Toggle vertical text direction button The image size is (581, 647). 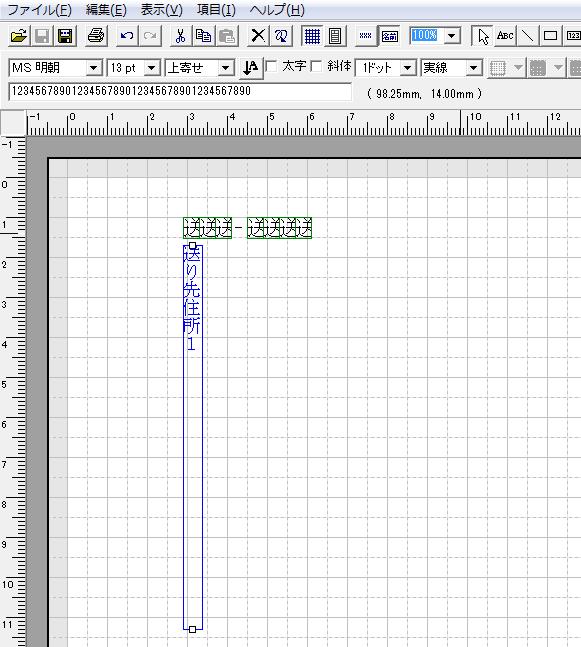coord(251,68)
